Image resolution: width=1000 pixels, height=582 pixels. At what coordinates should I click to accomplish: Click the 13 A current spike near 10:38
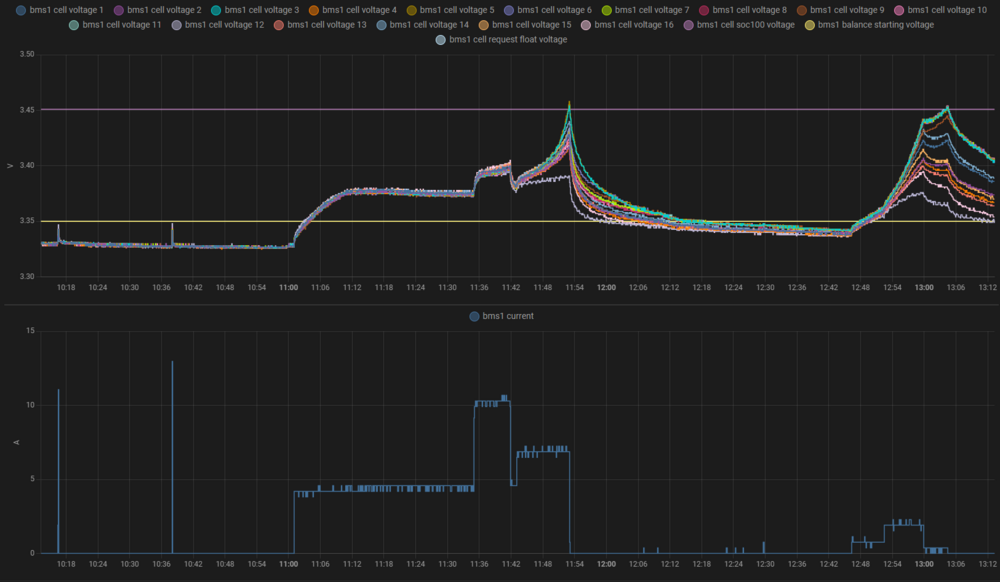click(x=172, y=363)
